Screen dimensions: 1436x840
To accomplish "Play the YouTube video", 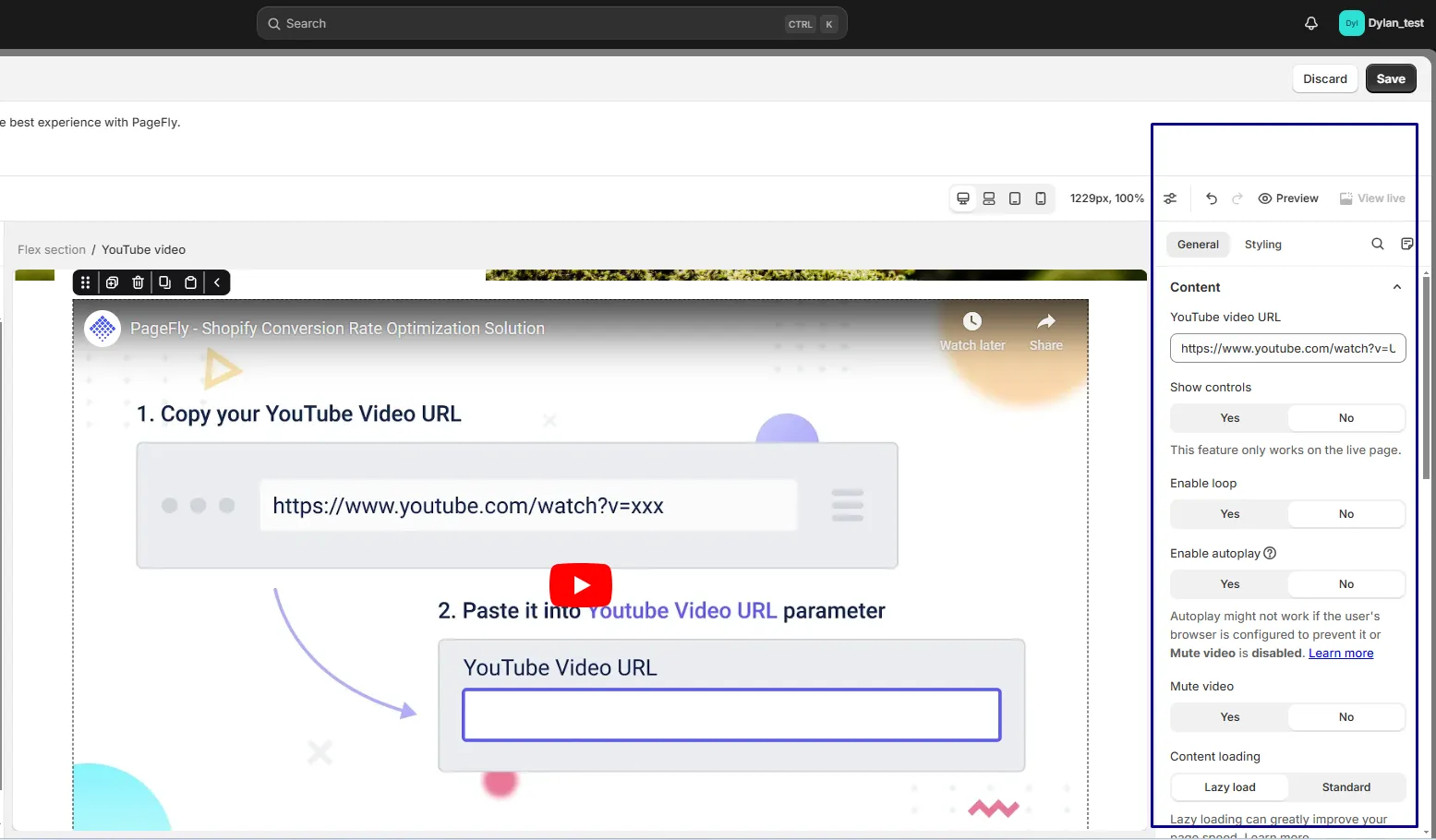I will pyautogui.click(x=581, y=585).
